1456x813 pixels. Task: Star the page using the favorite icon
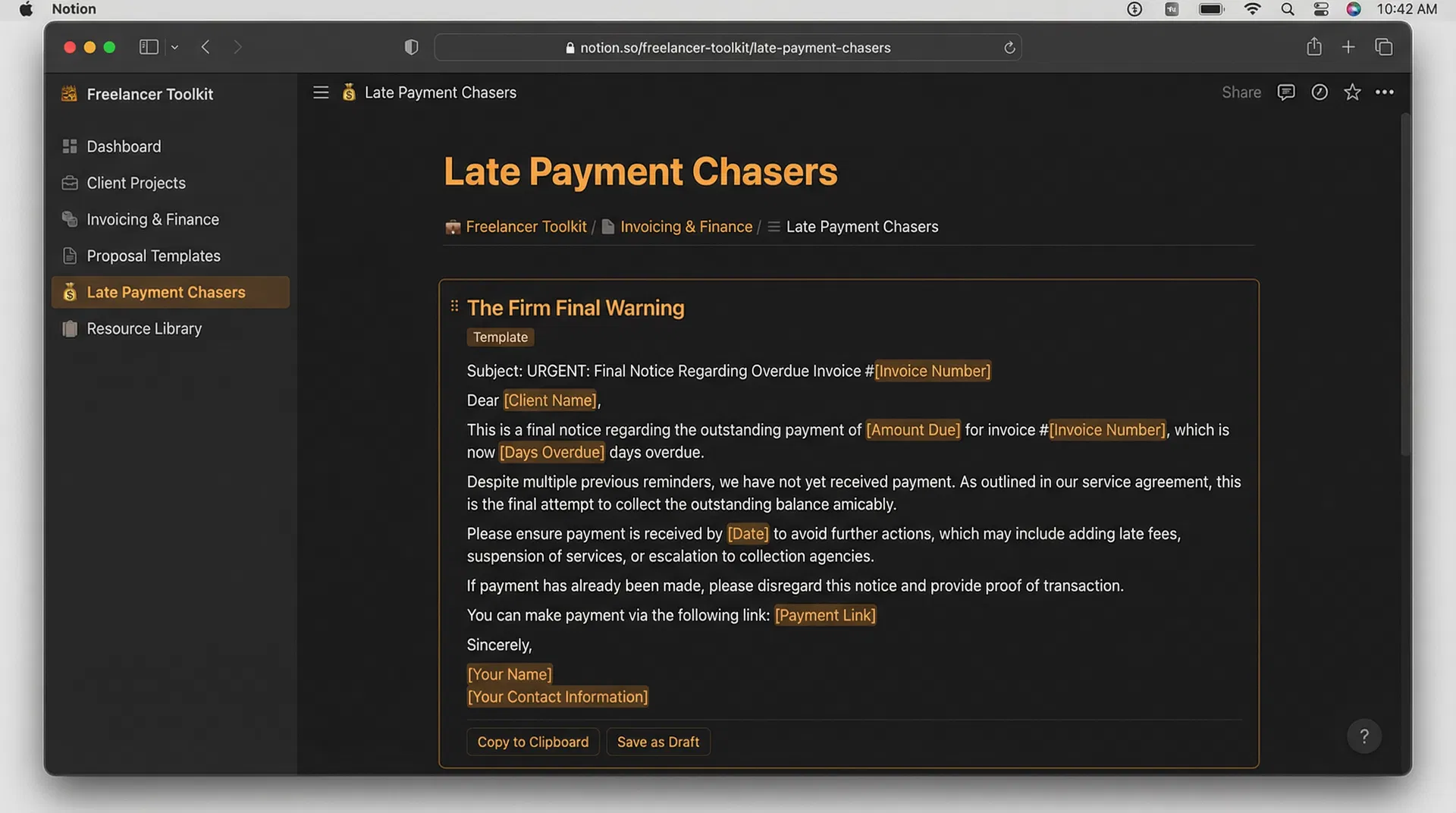click(1352, 92)
